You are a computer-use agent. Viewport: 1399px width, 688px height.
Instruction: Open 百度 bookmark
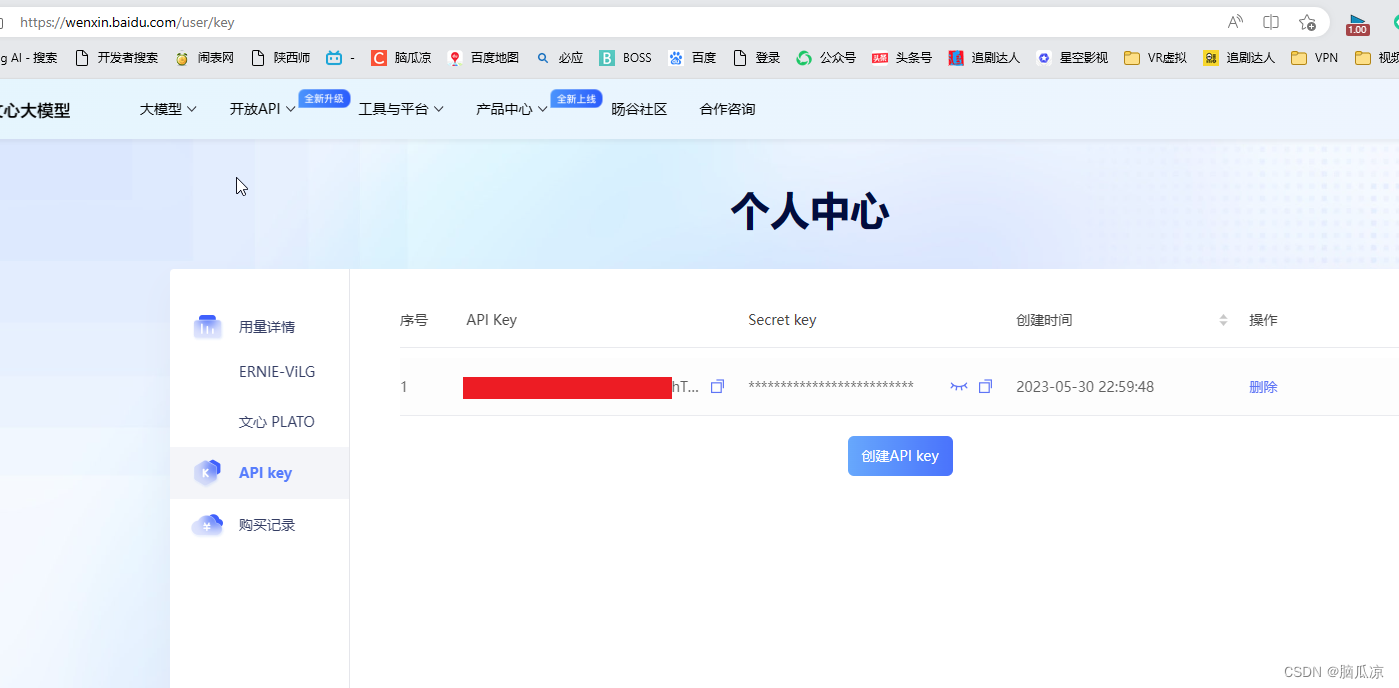[x=692, y=58]
